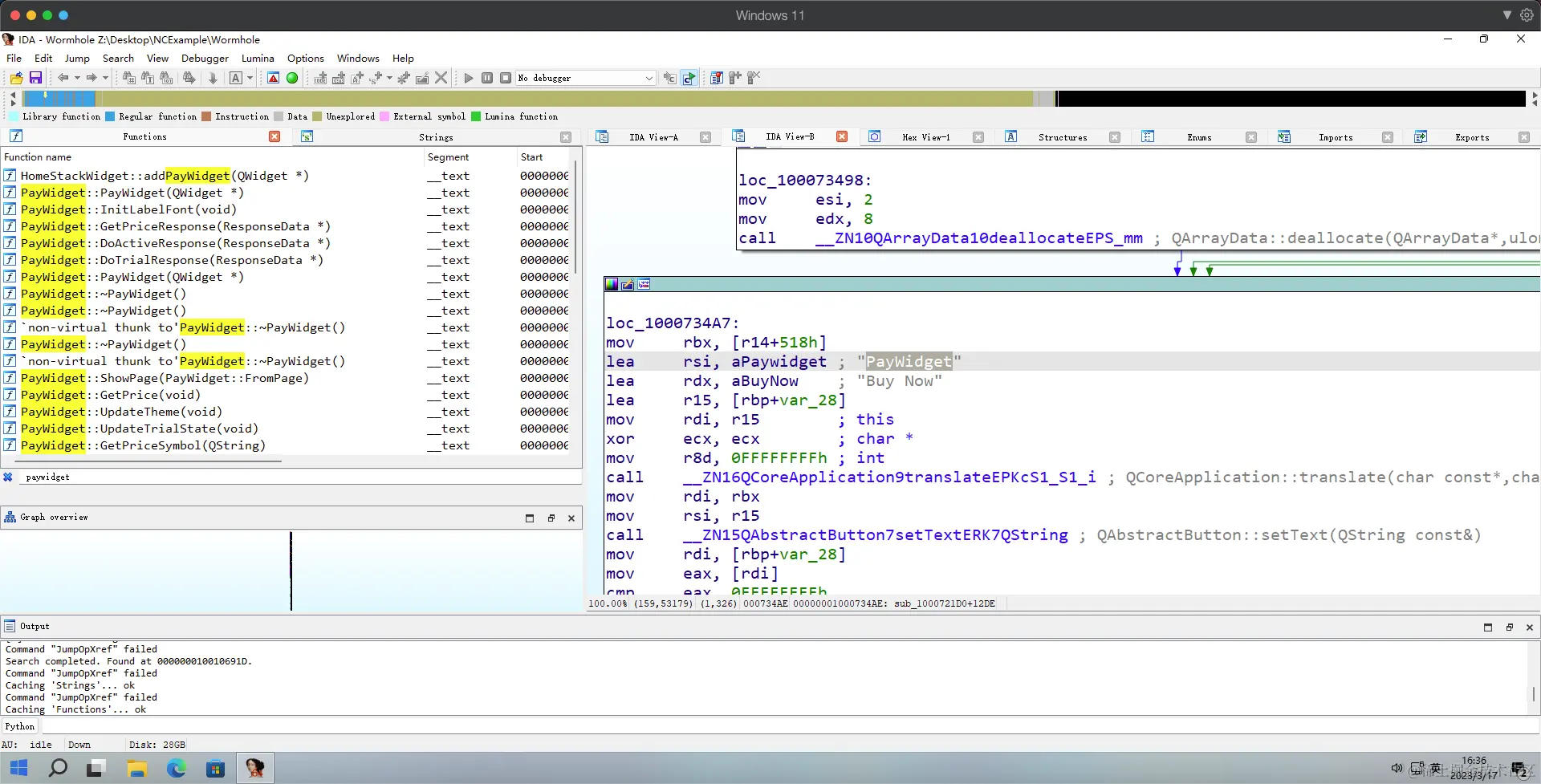Click the Structures tab icon
The height and width of the screenshot is (784, 1541).
pos(1011,136)
